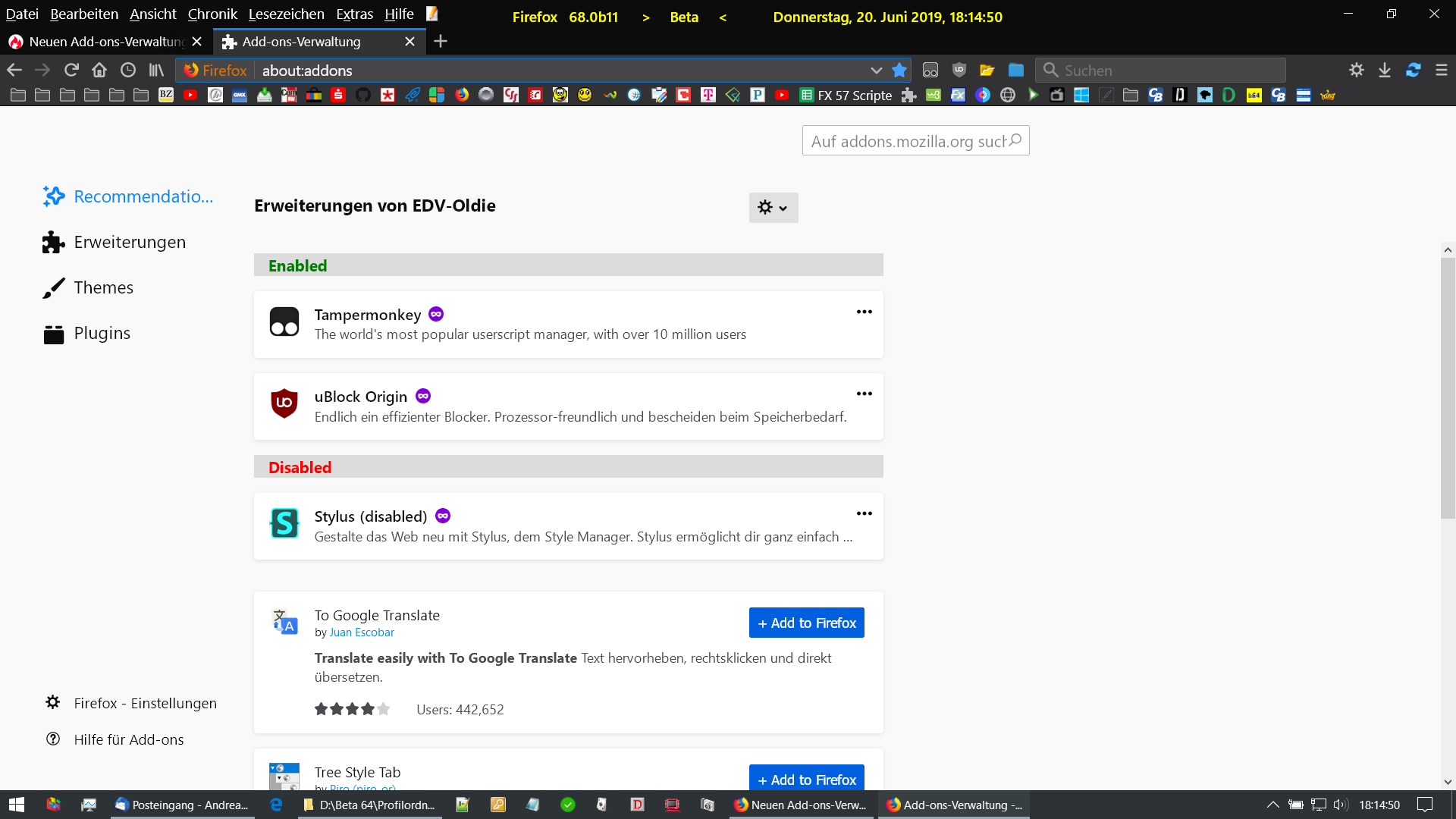Open the Downloads arrow icon

tap(1385, 71)
